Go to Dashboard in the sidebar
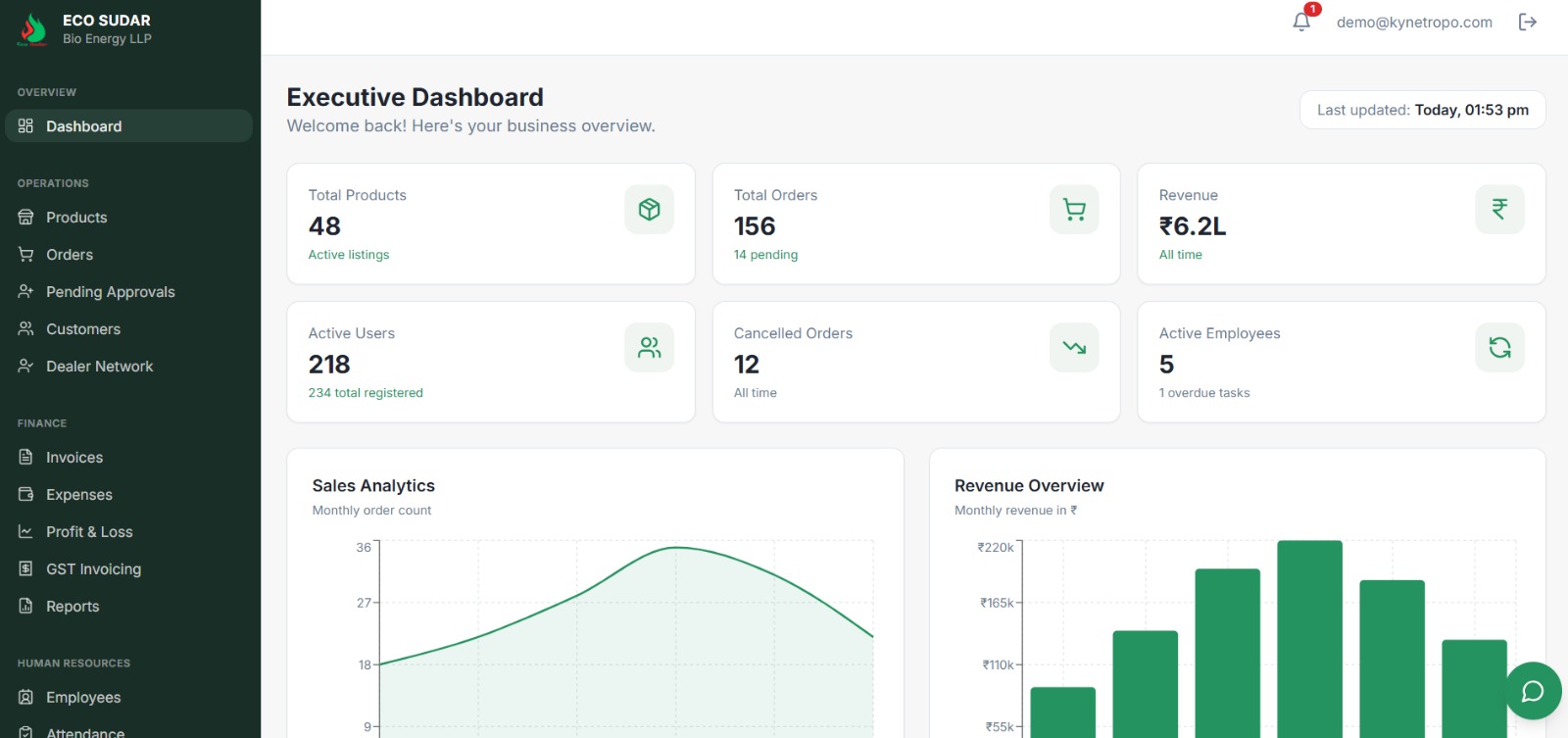Screen dimensions: 1568x738 coord(128,126)
